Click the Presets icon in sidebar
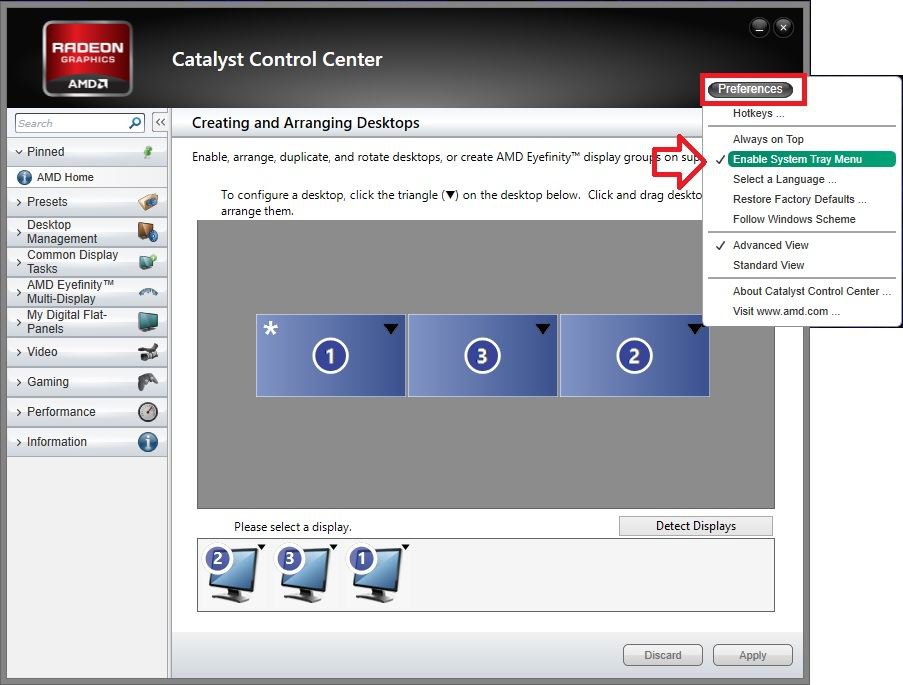Viewport: 903px width, 685px height. [x=148, y=202]
